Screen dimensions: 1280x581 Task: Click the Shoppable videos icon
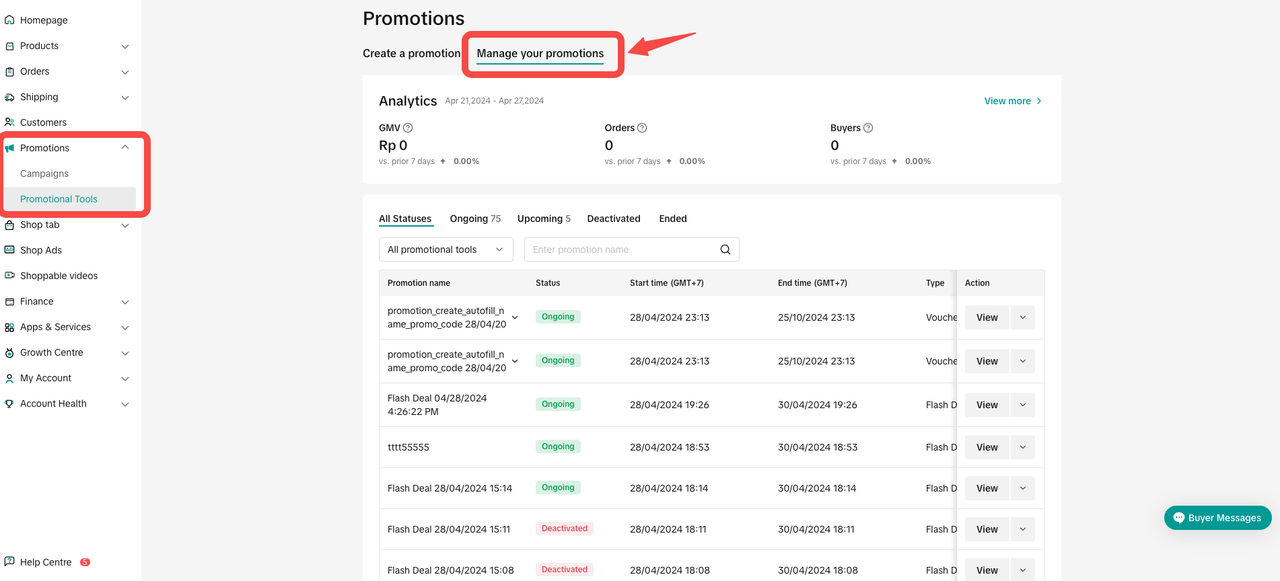tap(10, 276)
